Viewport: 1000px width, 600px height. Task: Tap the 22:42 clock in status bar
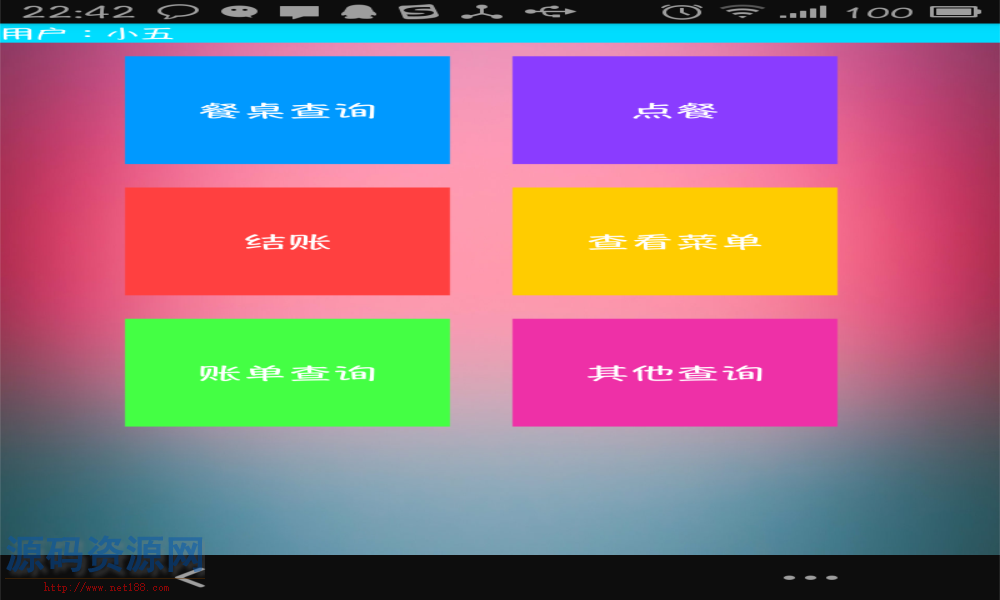point(78,12)
